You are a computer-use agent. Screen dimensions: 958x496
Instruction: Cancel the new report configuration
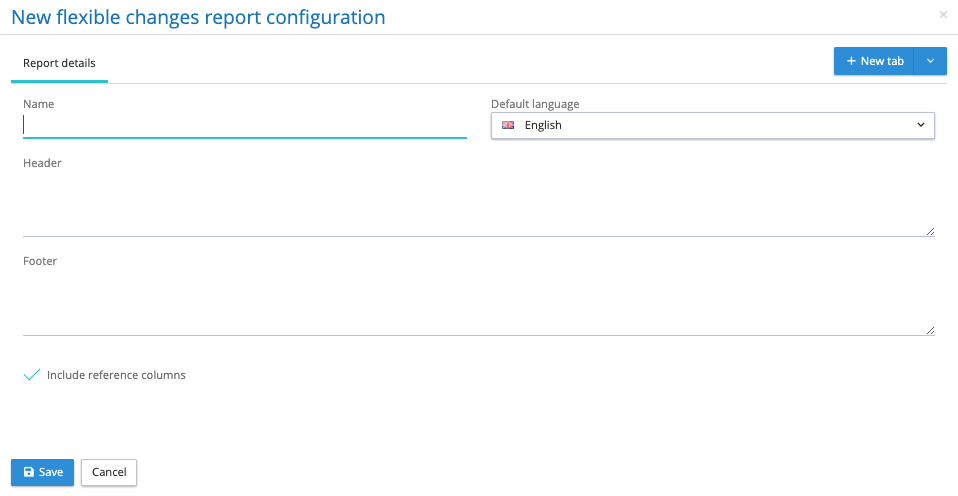click(x=109, y=473)
